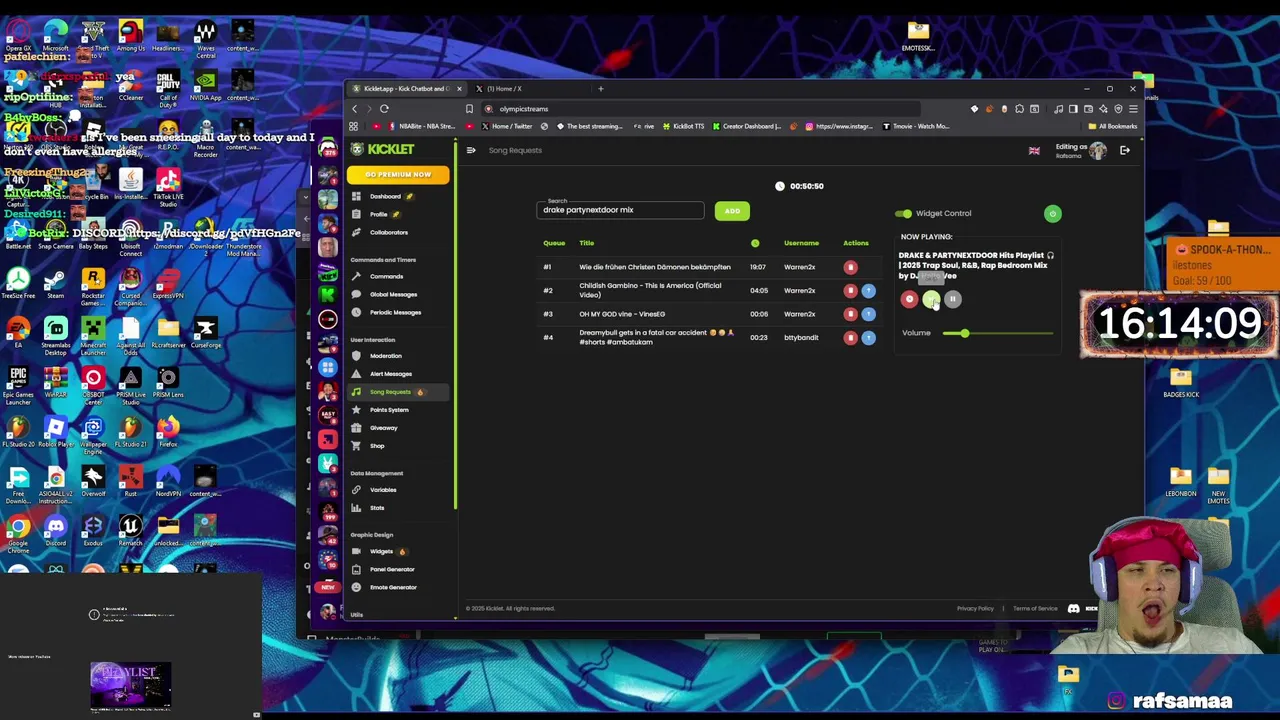Open the KickBot TTS bookmark
This screenshot has width=1280, height=720.
pos(683,126)
